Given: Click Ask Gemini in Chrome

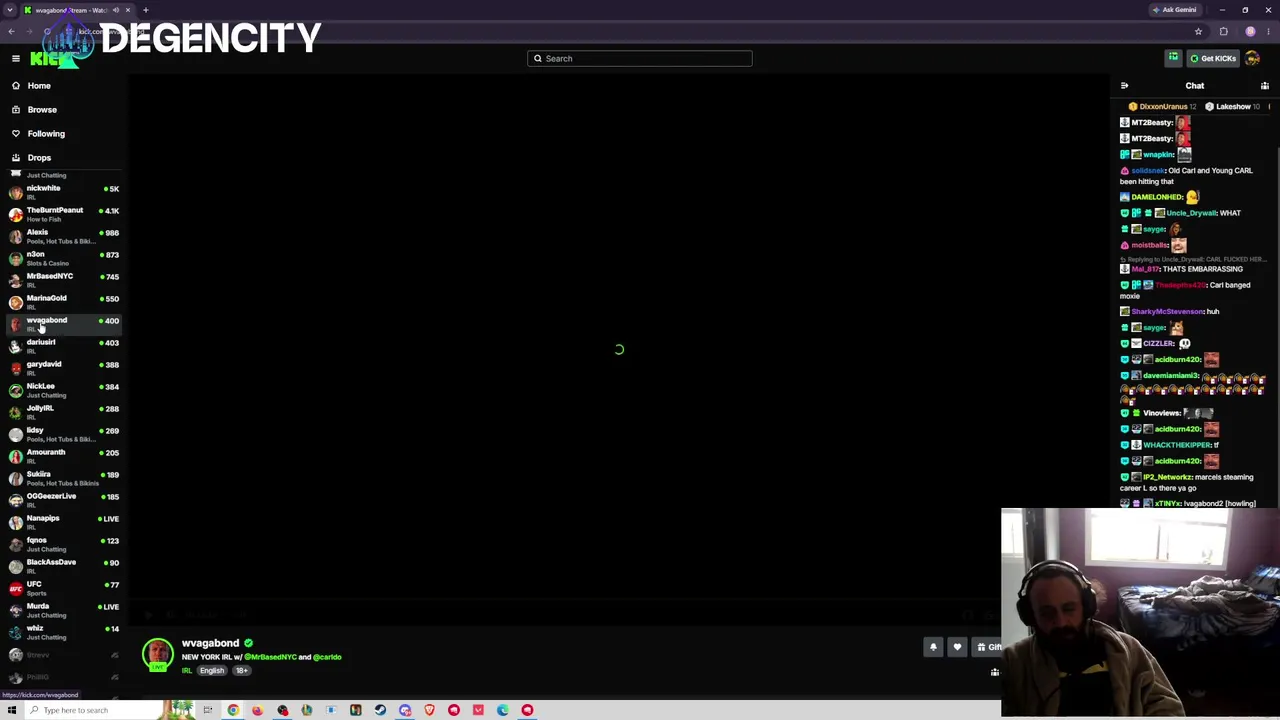Looking at the screenshot, I should (x=1175, y=10).
